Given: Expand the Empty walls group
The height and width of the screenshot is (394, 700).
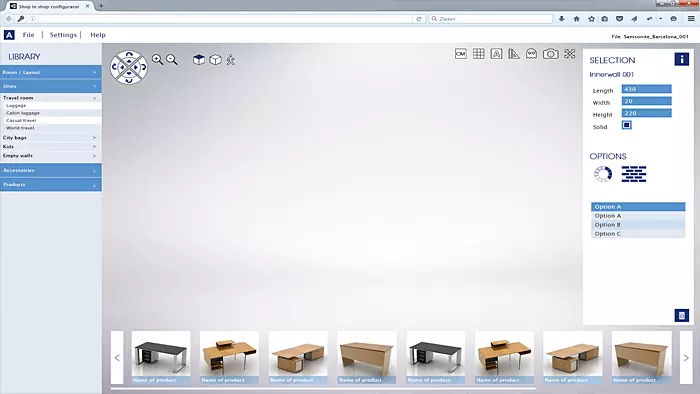Looking at the screenshot, I should [x=51, y=156].
